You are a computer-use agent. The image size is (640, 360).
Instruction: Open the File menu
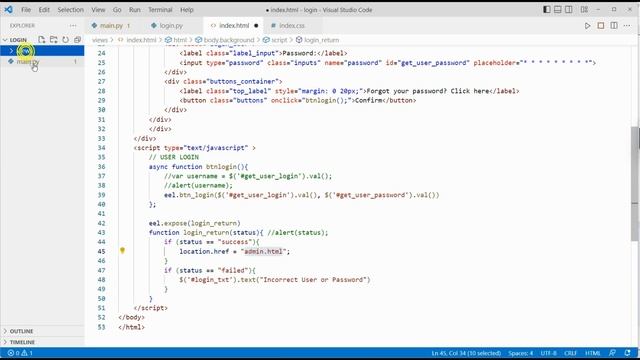coord(26,9)
